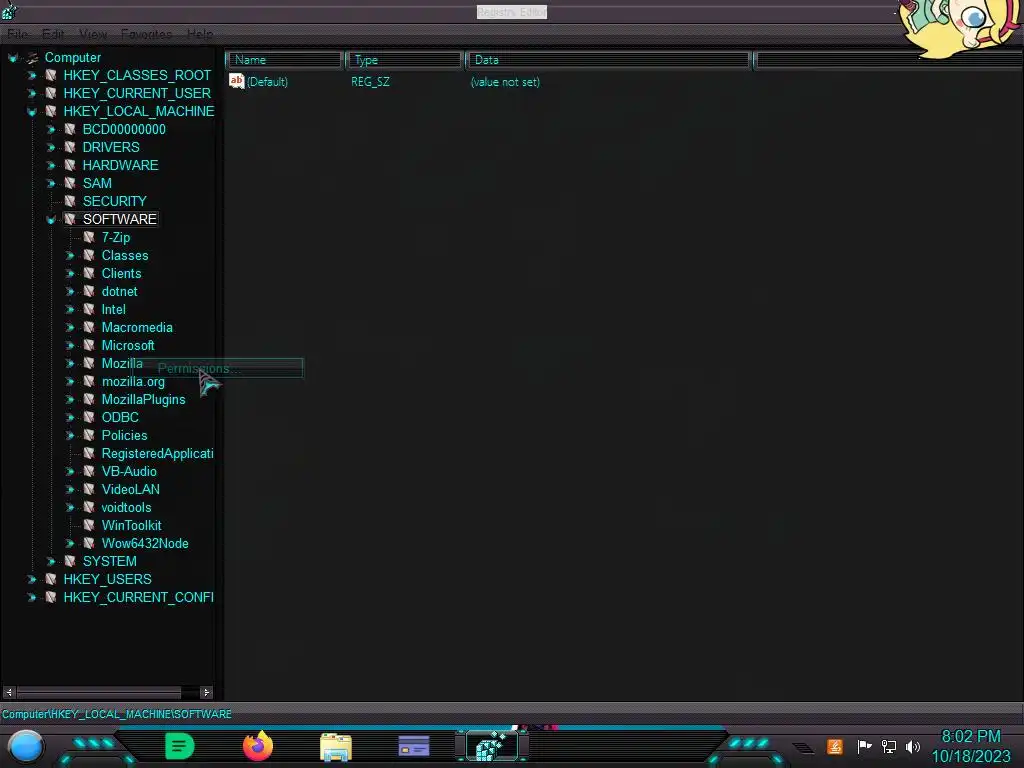This screenshot has width=1024, height=768.
Task: Click the tree scrollbar left arrow
Action: [x=9, y=692]
